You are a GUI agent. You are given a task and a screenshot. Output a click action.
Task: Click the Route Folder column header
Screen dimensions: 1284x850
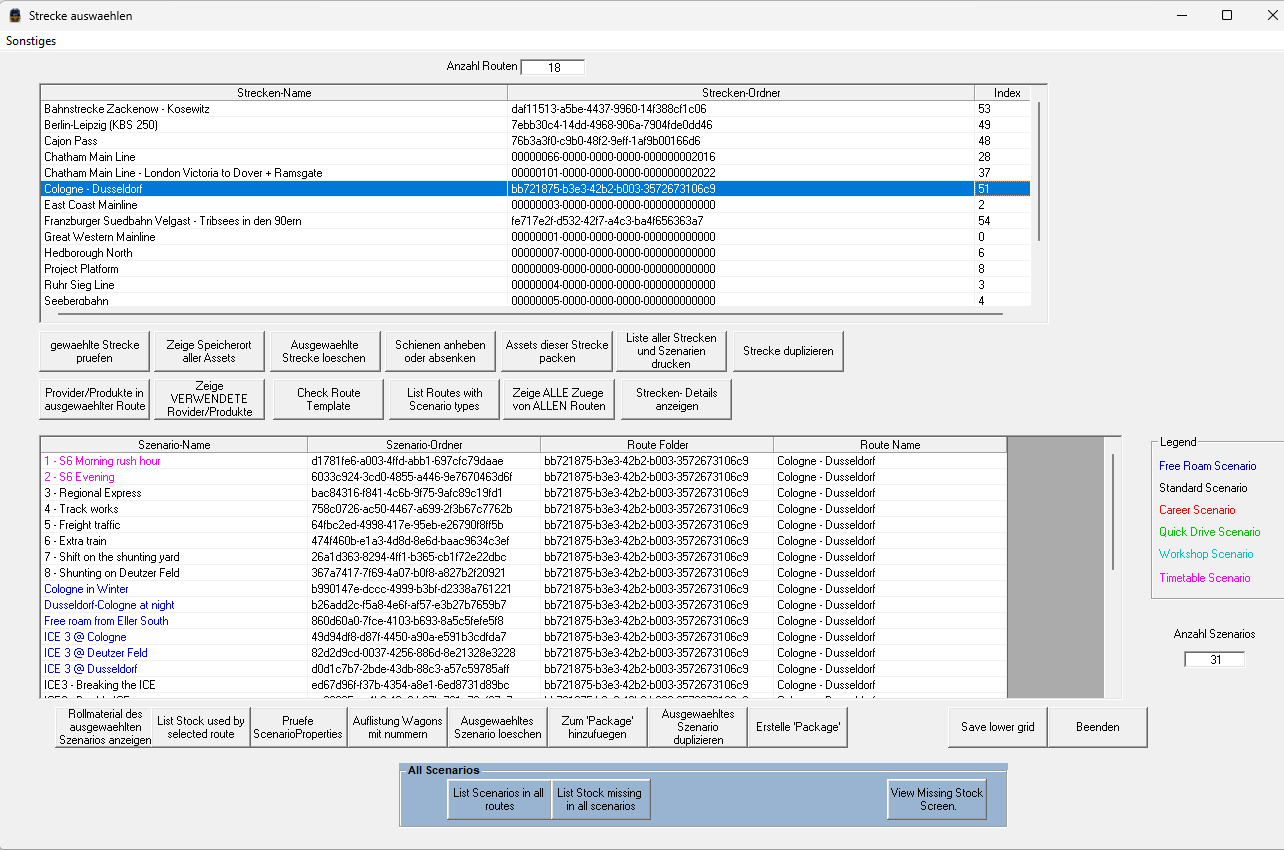point(657,445)
